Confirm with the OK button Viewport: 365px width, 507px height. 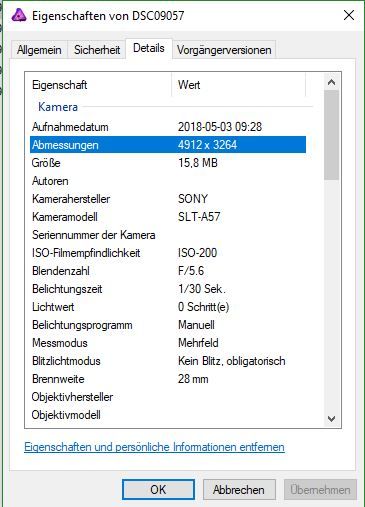158,490
